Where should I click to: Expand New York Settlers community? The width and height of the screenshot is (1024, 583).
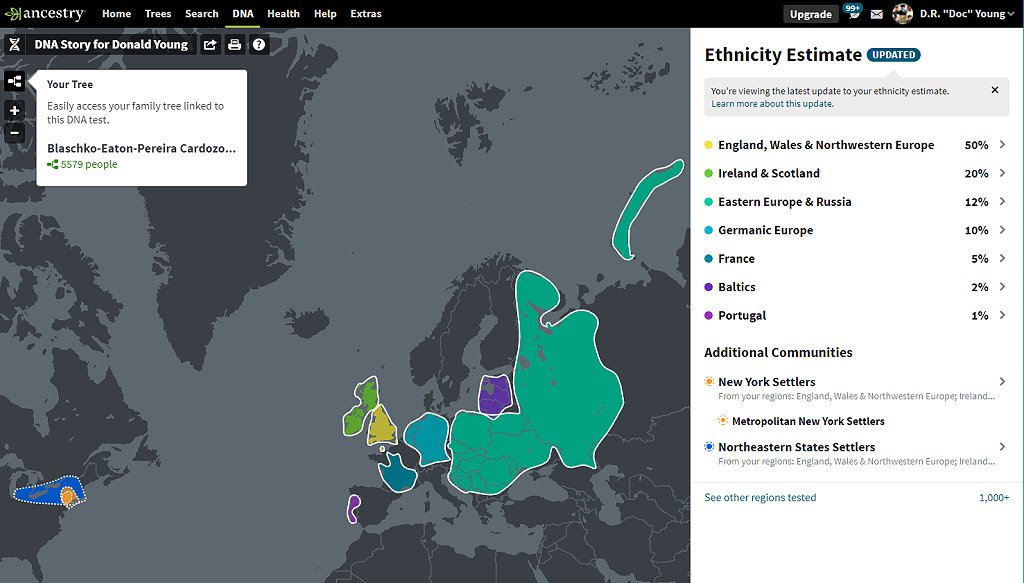(x=1002, y=381)
